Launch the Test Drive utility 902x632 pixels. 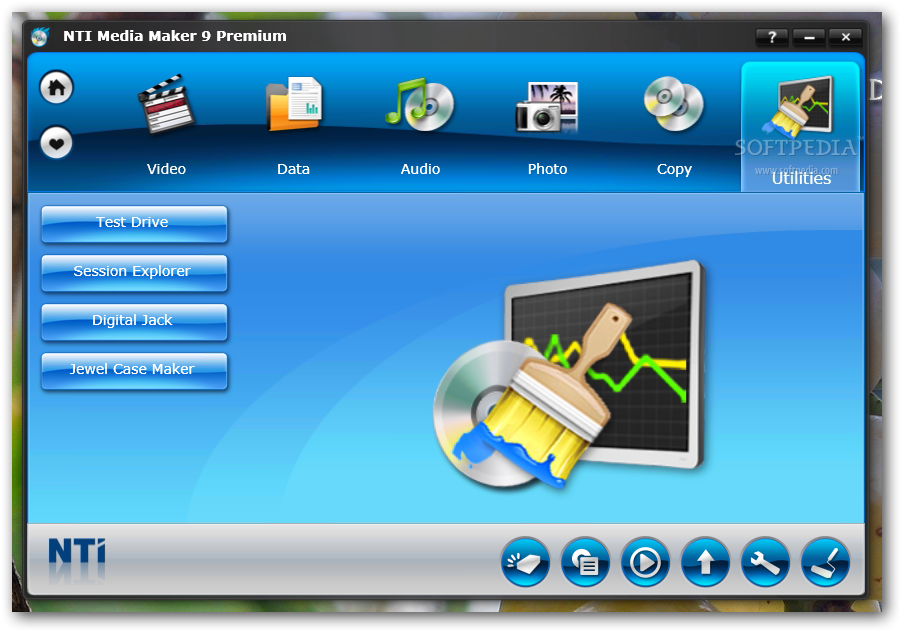[134, 223]
